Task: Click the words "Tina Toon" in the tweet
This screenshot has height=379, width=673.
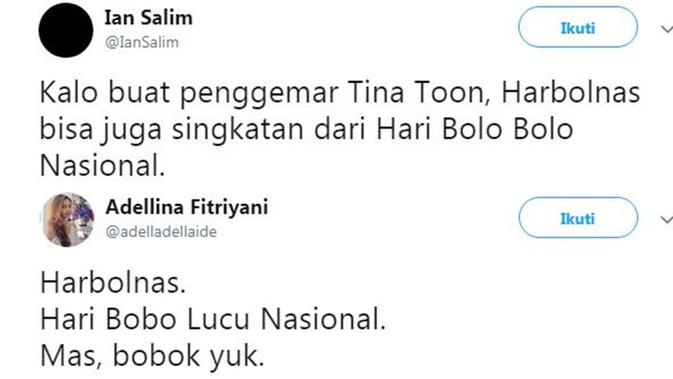Action: 419,93
